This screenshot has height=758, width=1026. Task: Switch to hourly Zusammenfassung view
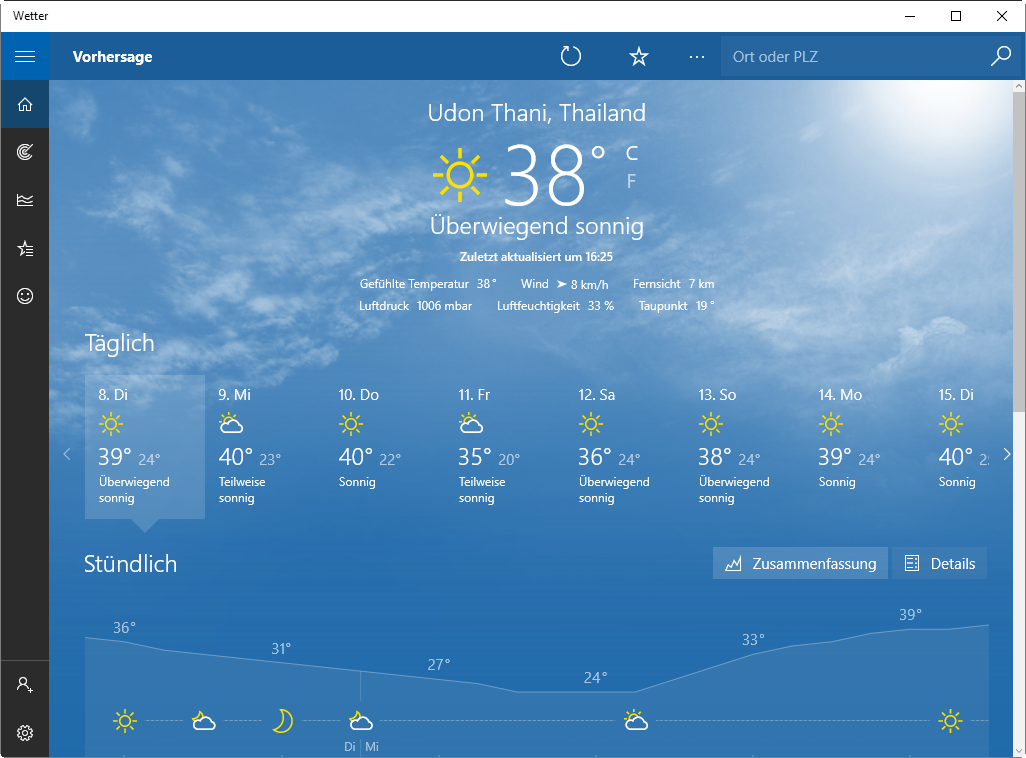pos(800,564)
